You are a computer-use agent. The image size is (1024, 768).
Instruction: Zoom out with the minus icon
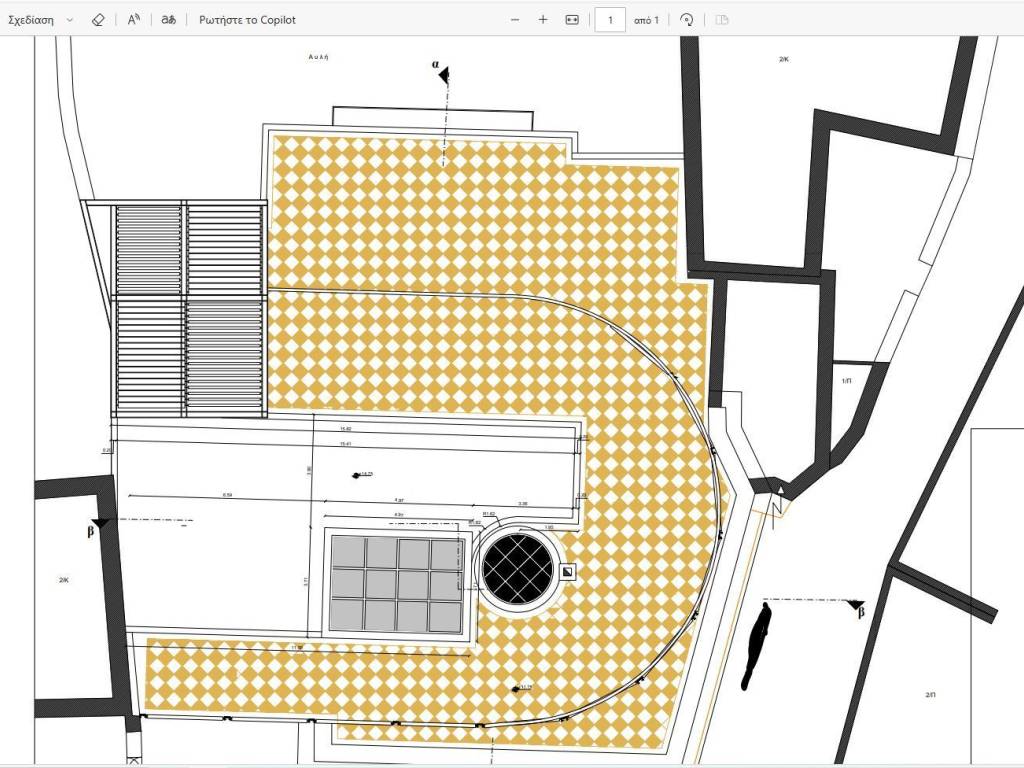pos(515,19)
